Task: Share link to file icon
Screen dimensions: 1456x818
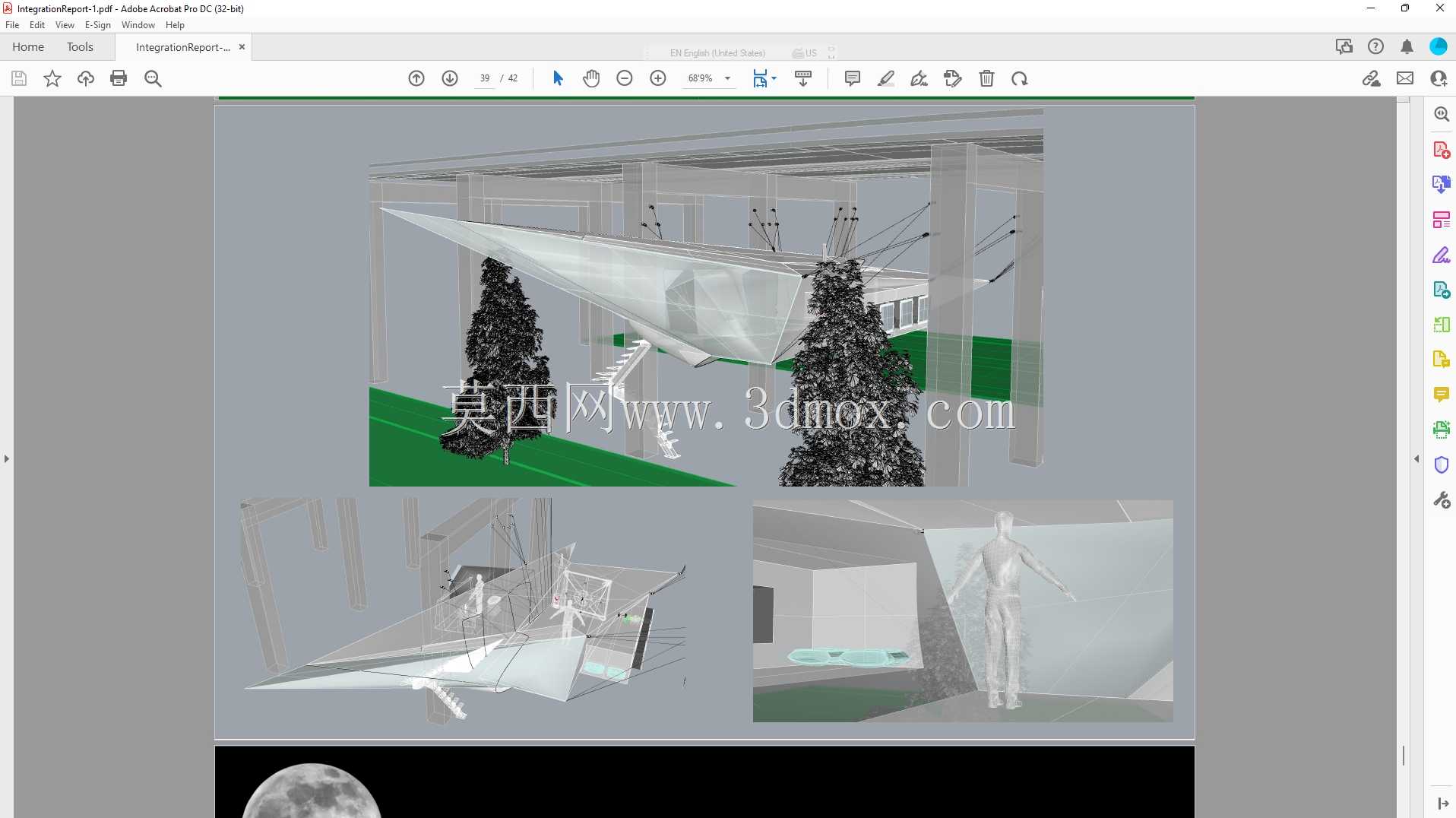Action: point(1372,78)
